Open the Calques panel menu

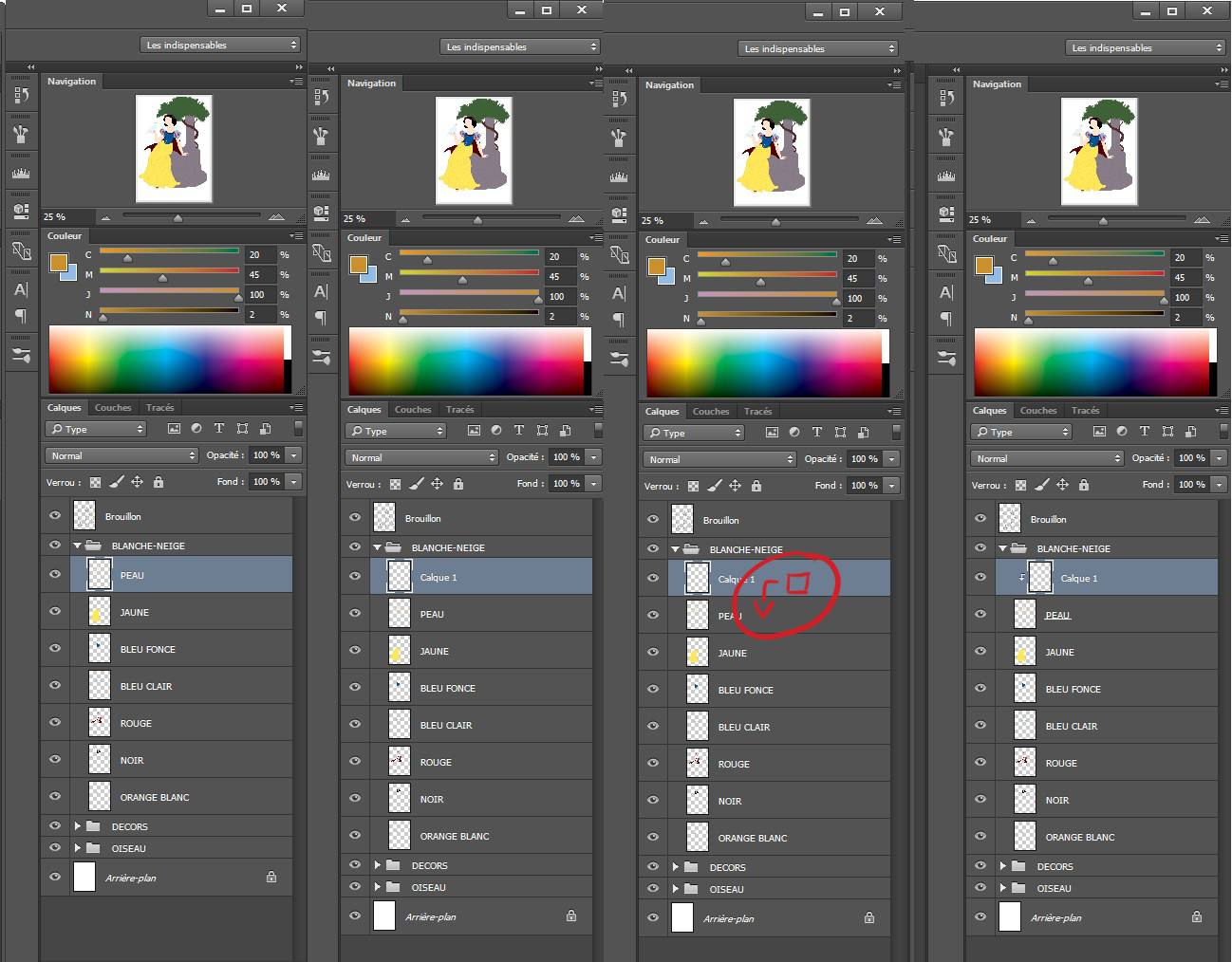click(295, 407)
